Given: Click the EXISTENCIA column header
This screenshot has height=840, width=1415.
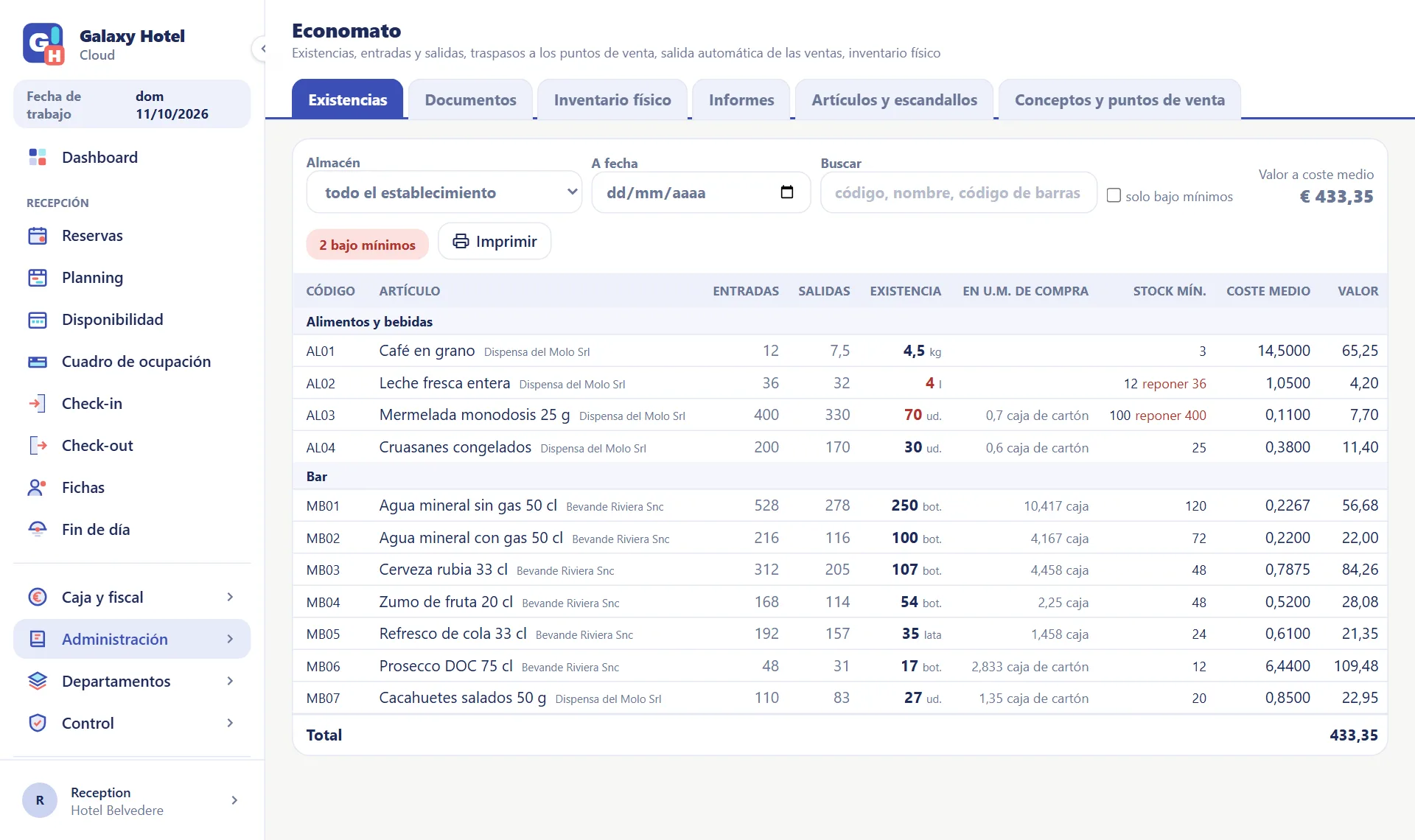Looking at the screenshot, I should tap(905, 291).
